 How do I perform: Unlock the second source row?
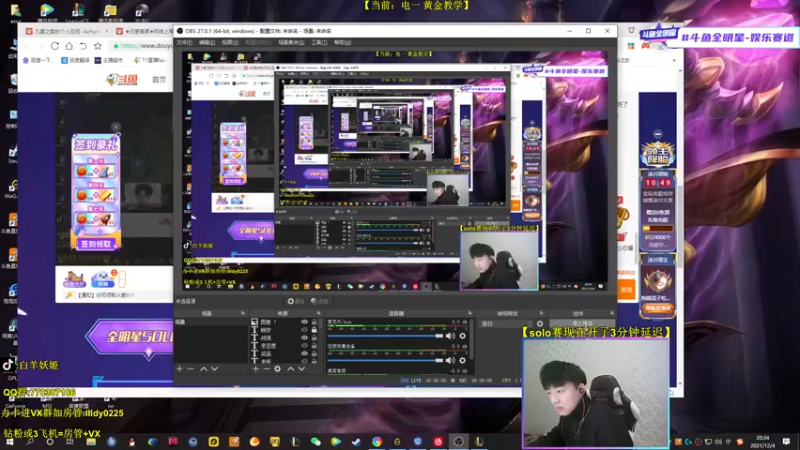314,330
